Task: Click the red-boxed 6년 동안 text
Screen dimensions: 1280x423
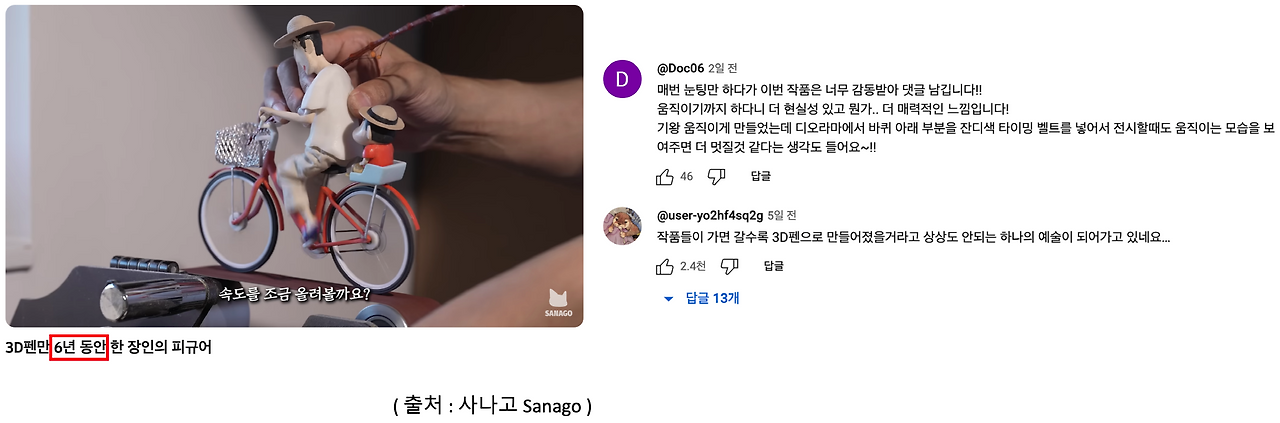Action: coord(78,347)
